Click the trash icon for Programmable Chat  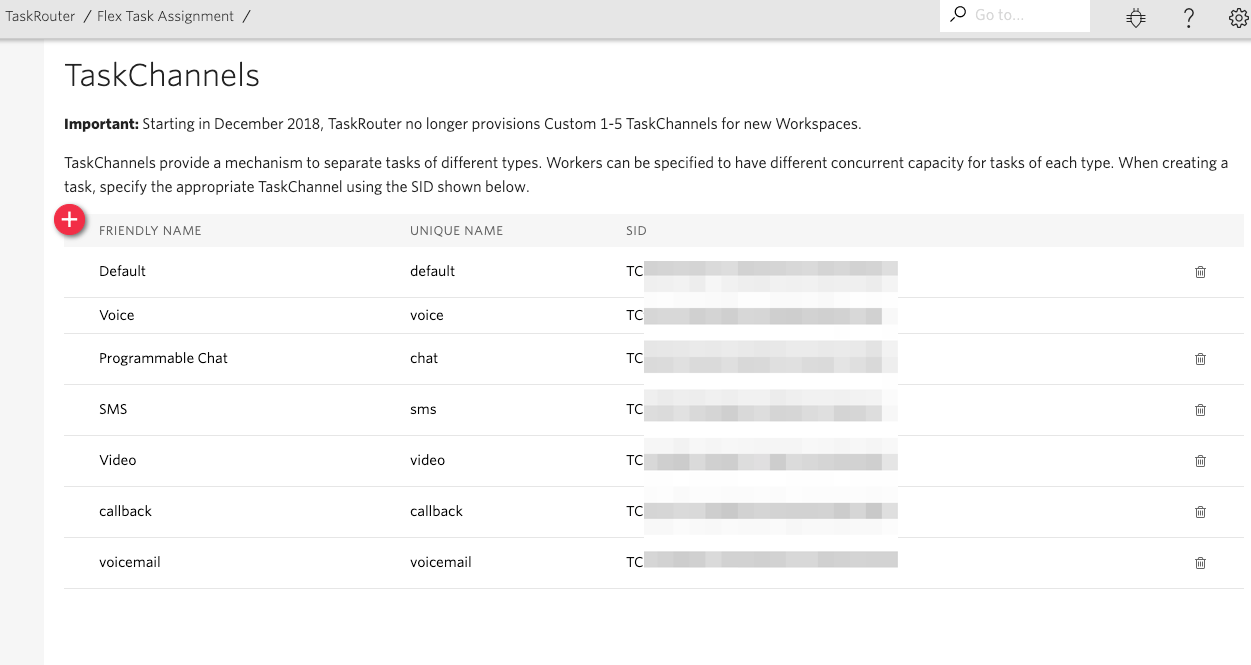click(x=1200, y=358)
